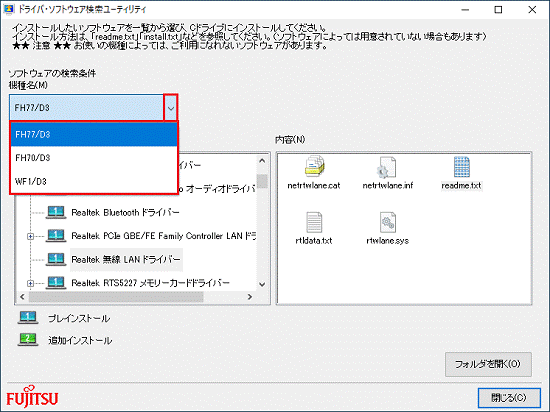Click the 追加インストール green legend icon
This screenshot has width=550, height=412.
(28, 340)
